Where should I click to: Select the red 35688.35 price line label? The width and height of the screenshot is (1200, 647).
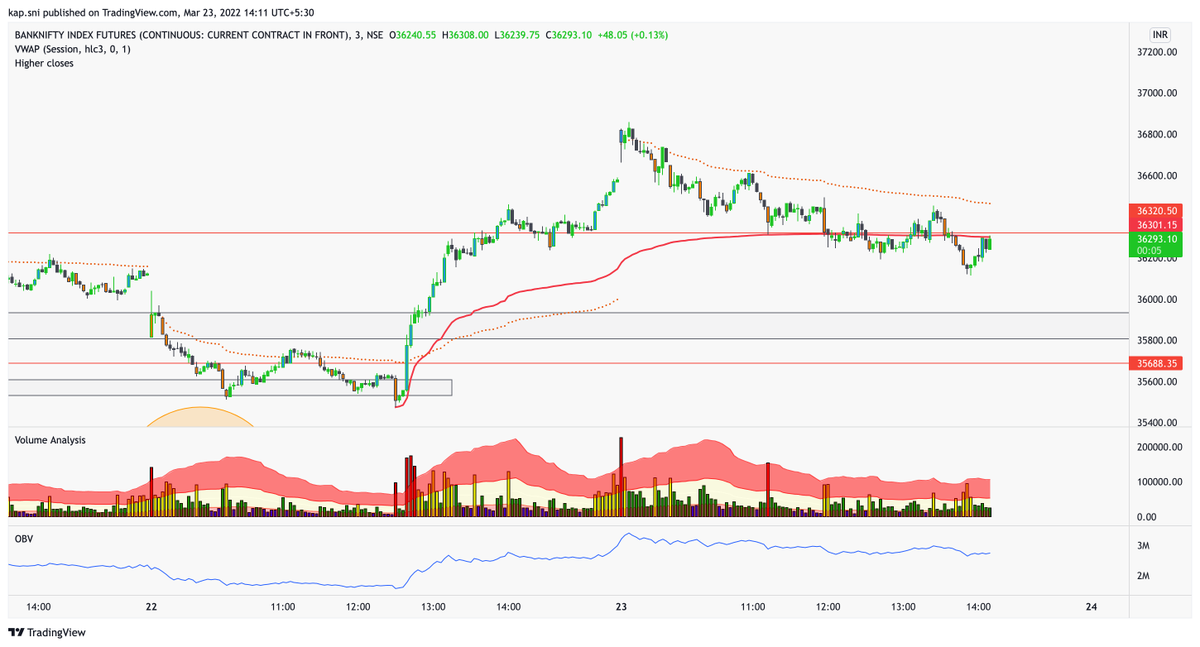coord(1155,363)
